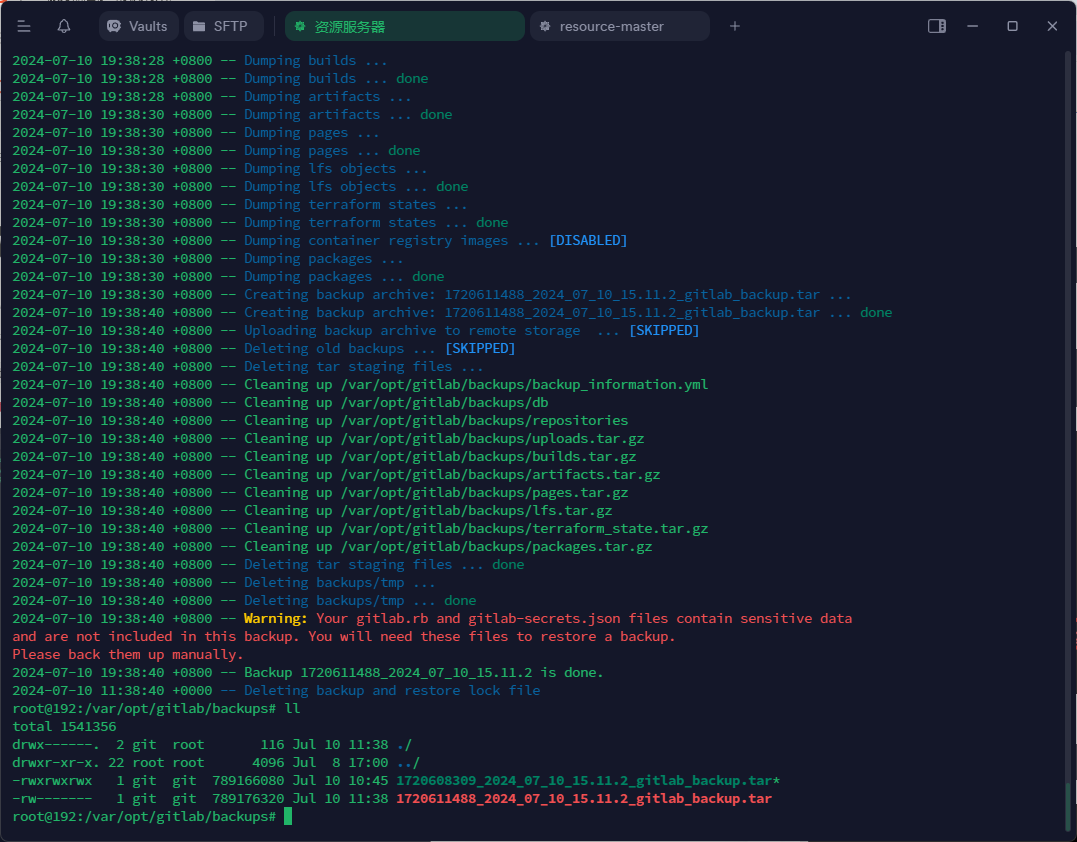Open the hamburger main menu
Screen dimensions: 1077x842
pyautogui.click(x=24, y=26)
